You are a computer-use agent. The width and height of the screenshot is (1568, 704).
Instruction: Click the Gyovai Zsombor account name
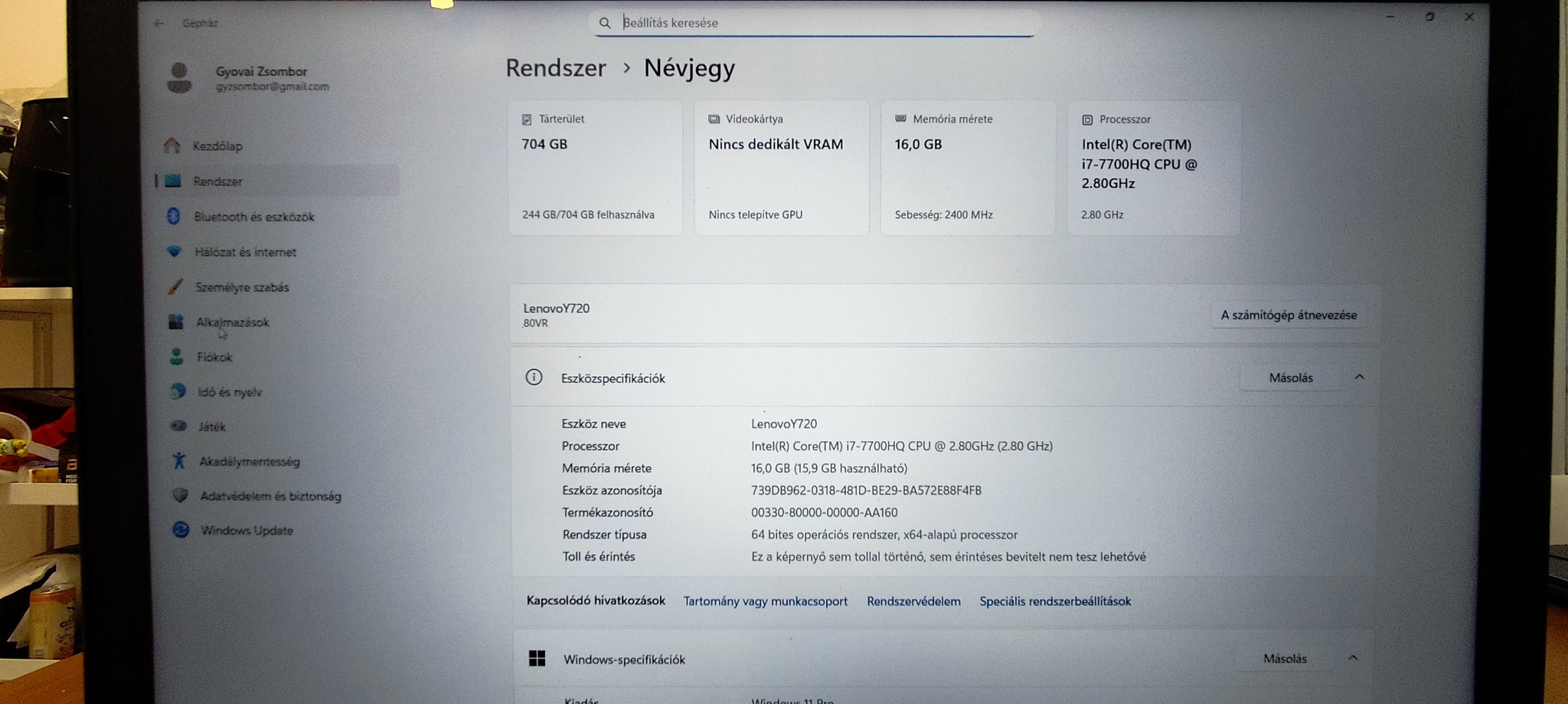click(261, 71)
